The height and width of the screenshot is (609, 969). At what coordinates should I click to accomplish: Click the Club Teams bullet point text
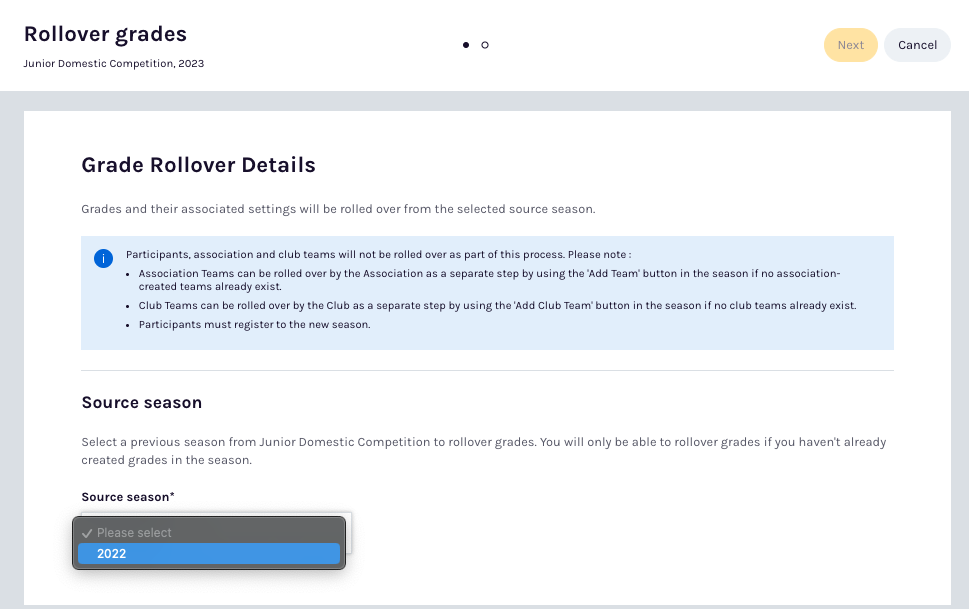click(x=497, y=305)
